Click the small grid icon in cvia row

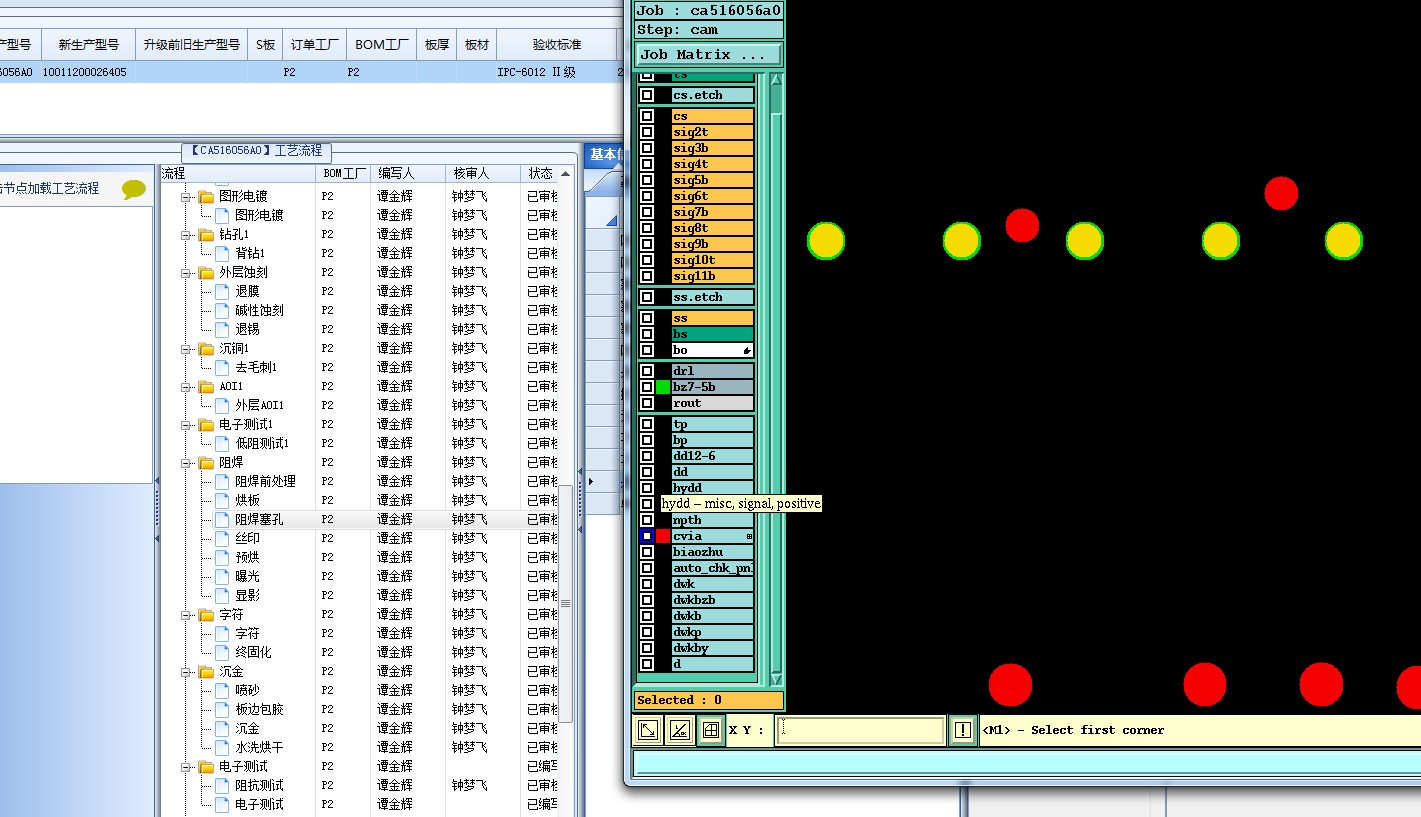(749, 537)
